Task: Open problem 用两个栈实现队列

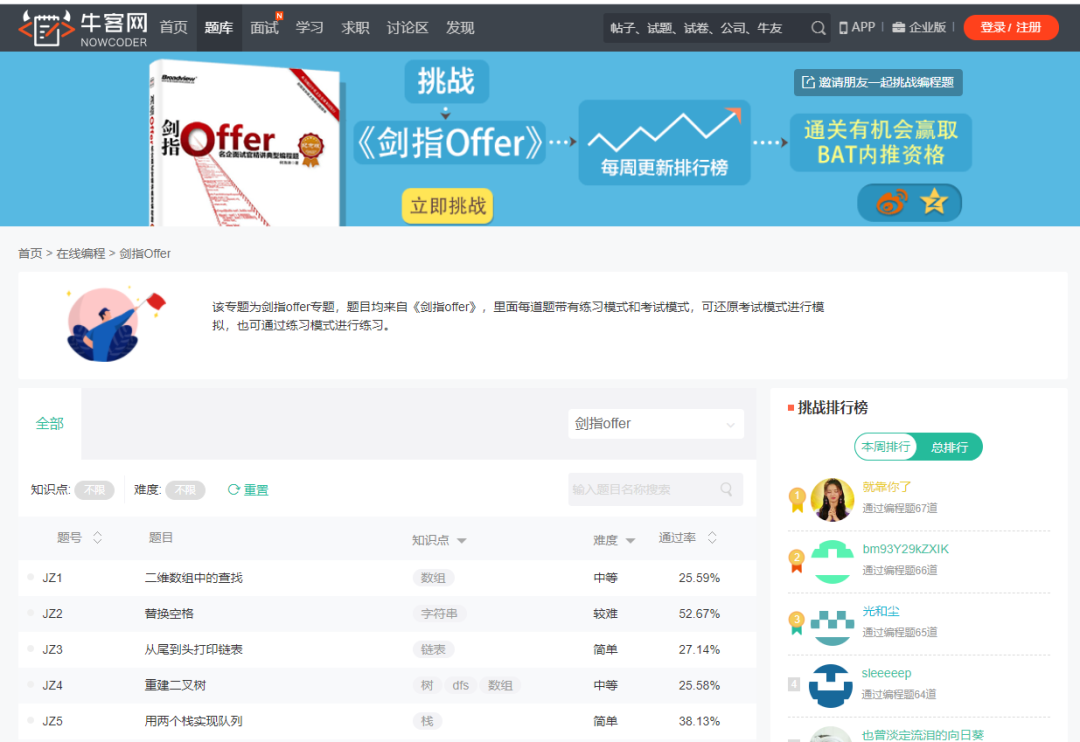Action: [x=194, y=721]
